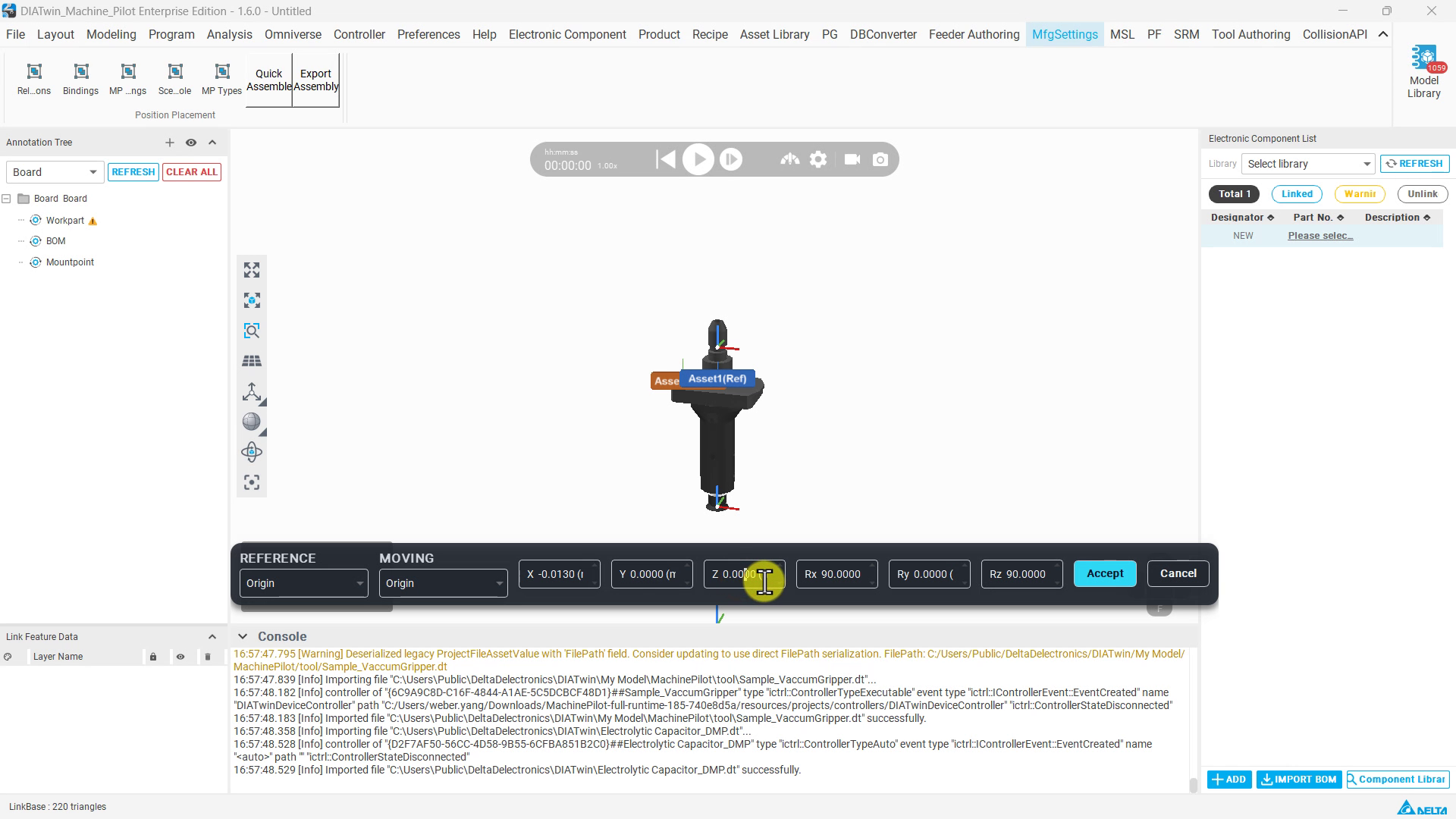1456x819 pixels.
Task: Add a new annotation with the plus icon
Action: 170,143
